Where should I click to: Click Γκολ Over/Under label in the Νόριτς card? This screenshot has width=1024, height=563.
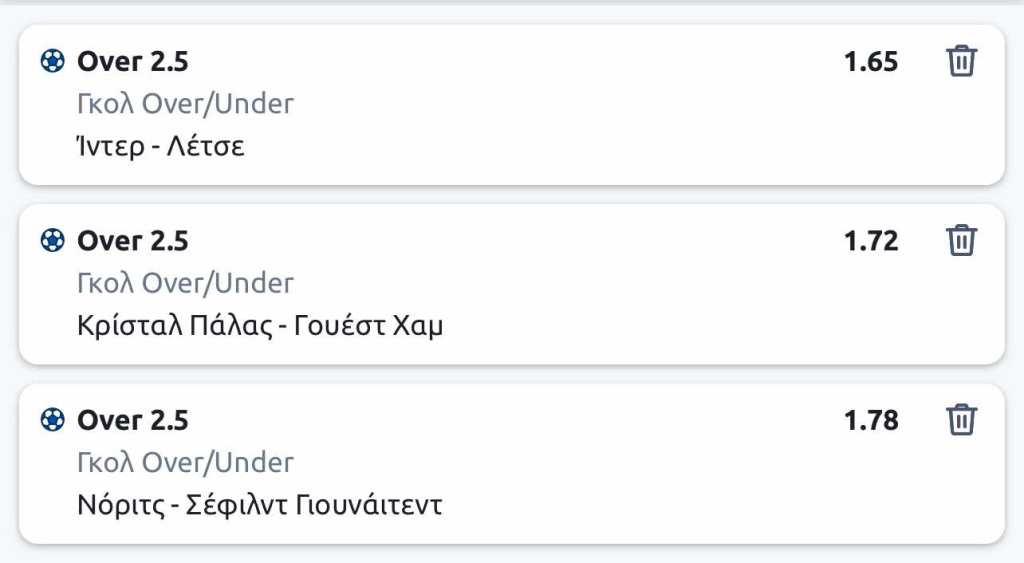(185, 462)
